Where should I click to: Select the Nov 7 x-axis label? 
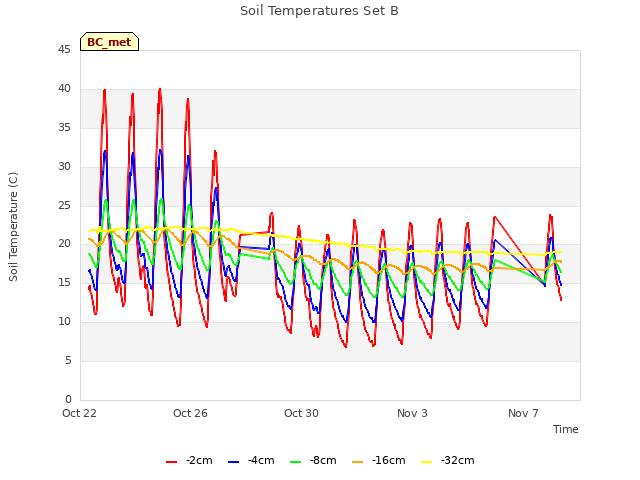[523, 413]
